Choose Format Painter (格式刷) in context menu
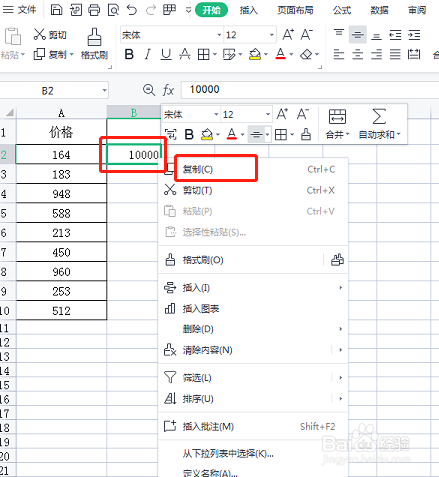Screen dimensions: 439x477 [240, 260]
